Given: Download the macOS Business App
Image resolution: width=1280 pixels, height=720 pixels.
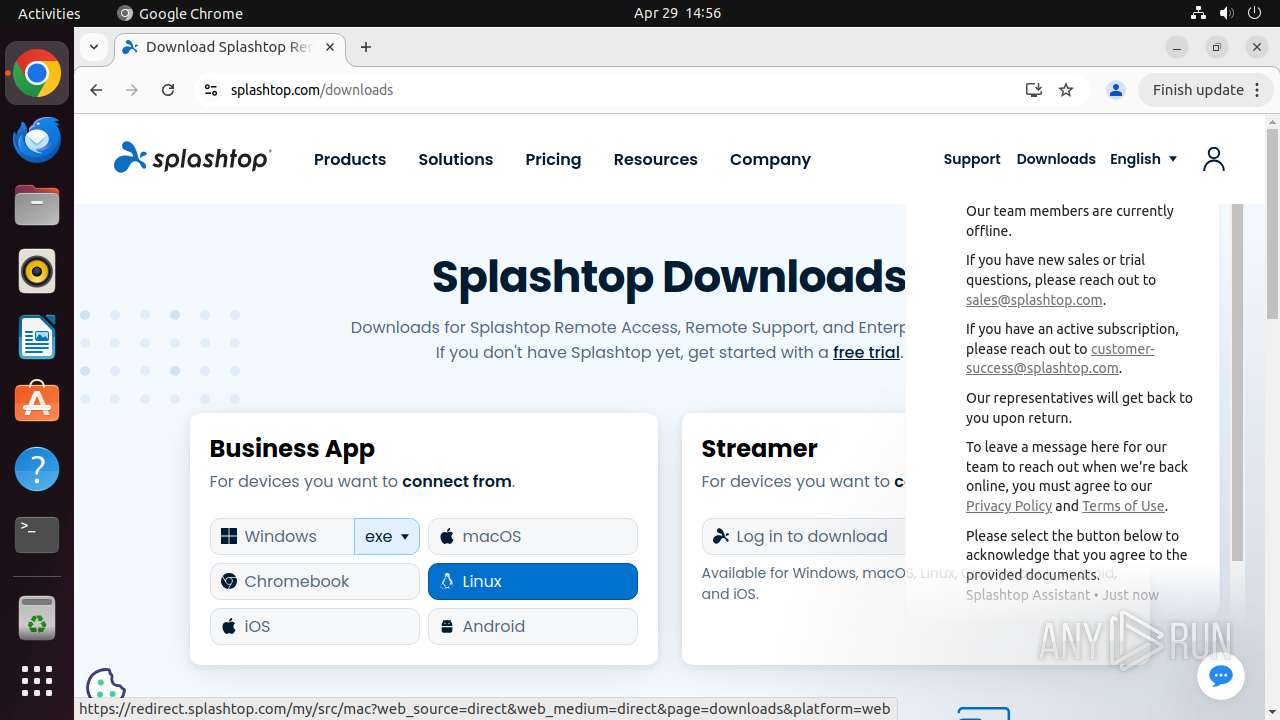Looking at the screenshot, I should [x=533, y=536].
